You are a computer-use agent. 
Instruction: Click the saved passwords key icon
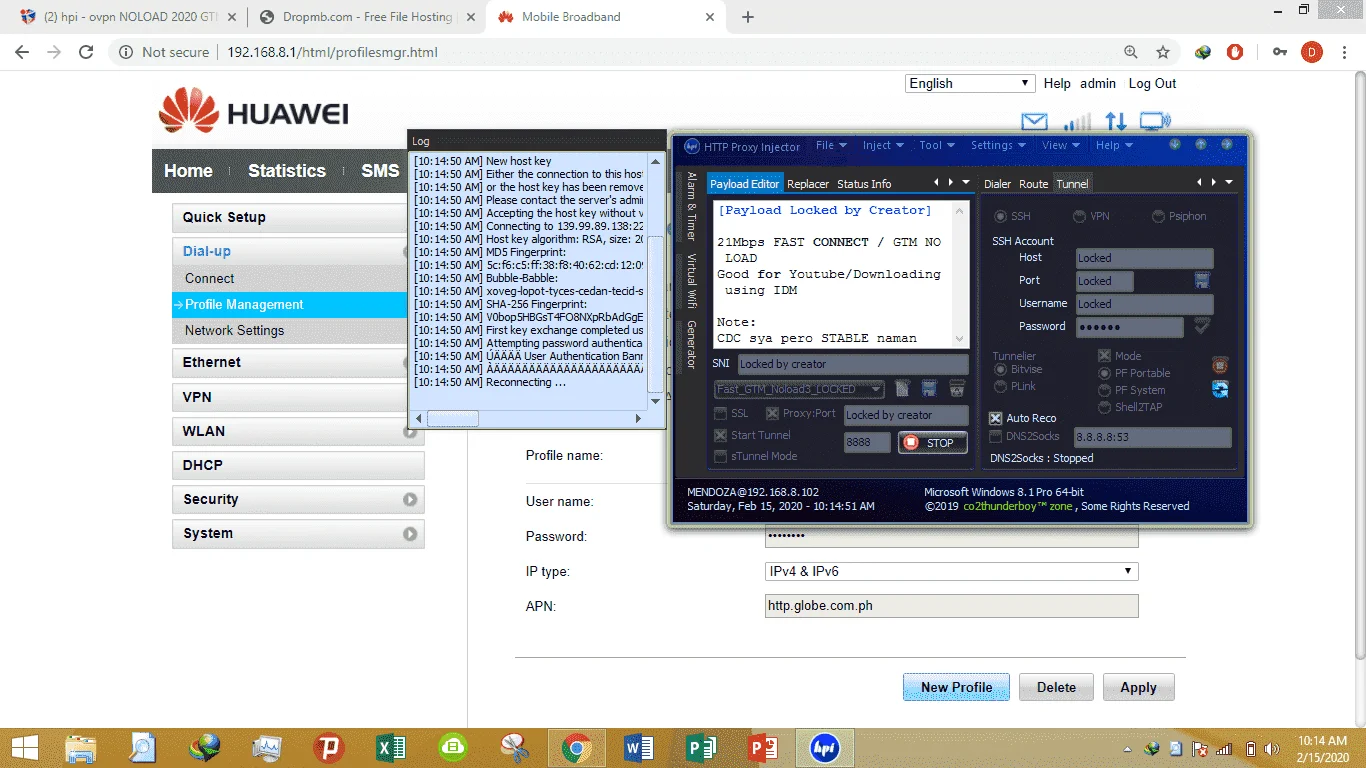(x=1279, y=52)
